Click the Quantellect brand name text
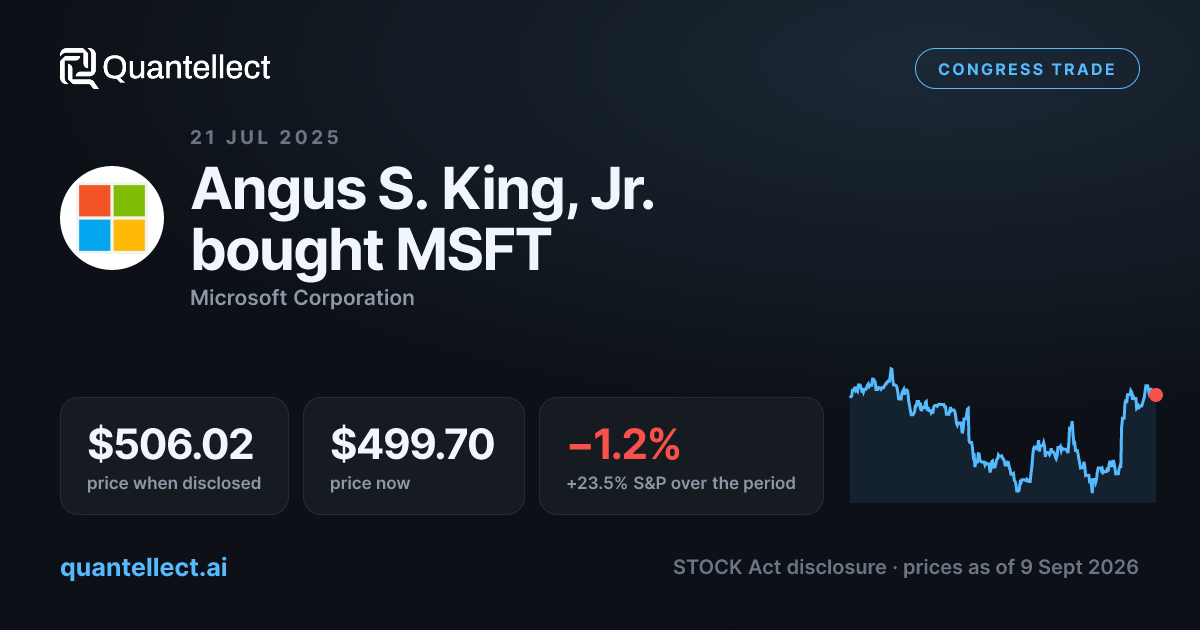The image size is (1200, 630). pos(187,68)
